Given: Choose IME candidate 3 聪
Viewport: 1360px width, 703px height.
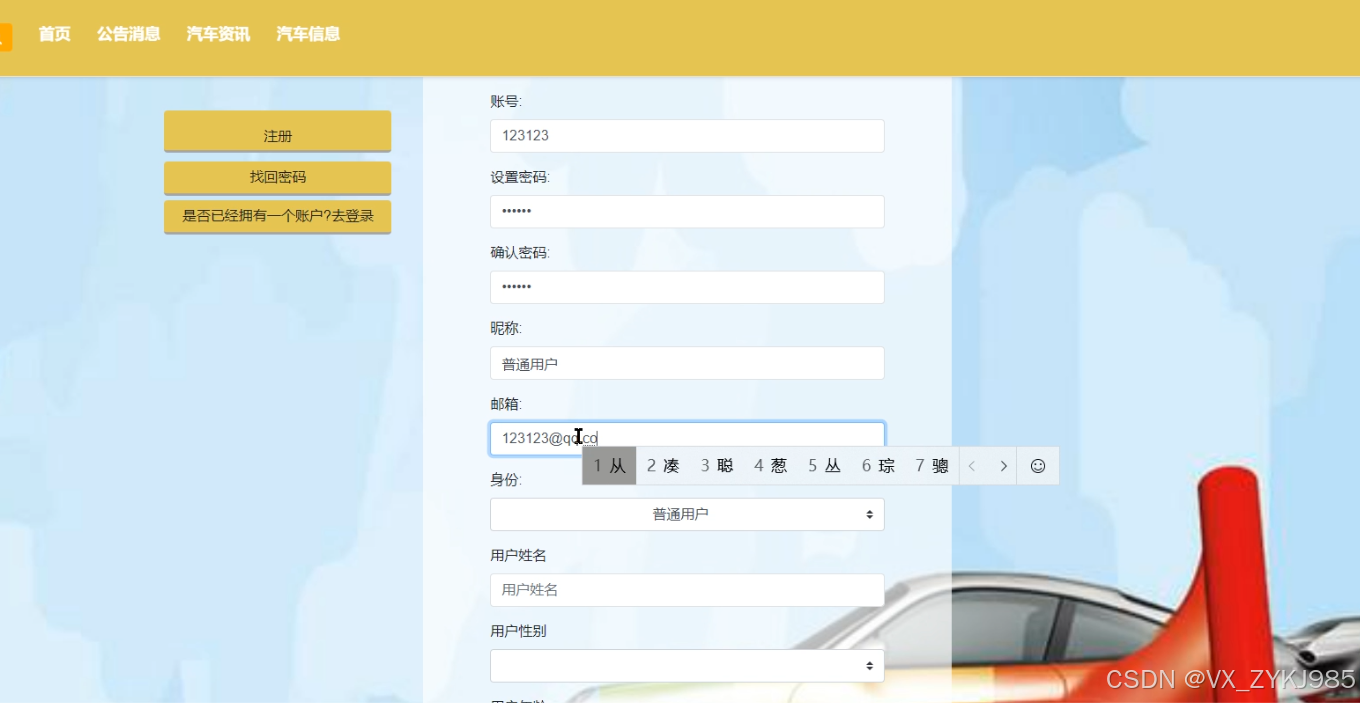Looking at the screenshot, I should pos(717,466).
